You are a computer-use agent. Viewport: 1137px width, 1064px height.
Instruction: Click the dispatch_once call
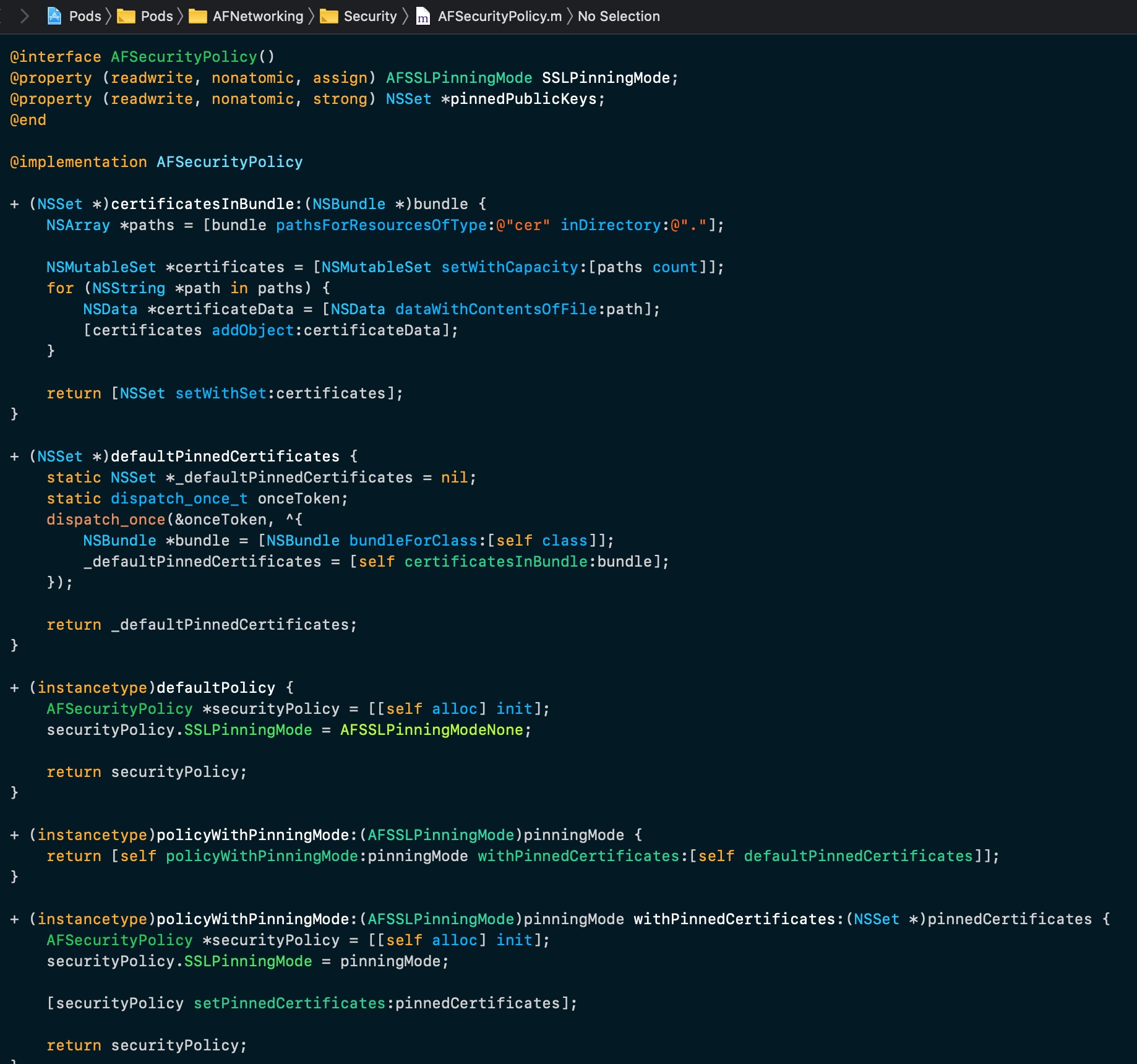106,520
